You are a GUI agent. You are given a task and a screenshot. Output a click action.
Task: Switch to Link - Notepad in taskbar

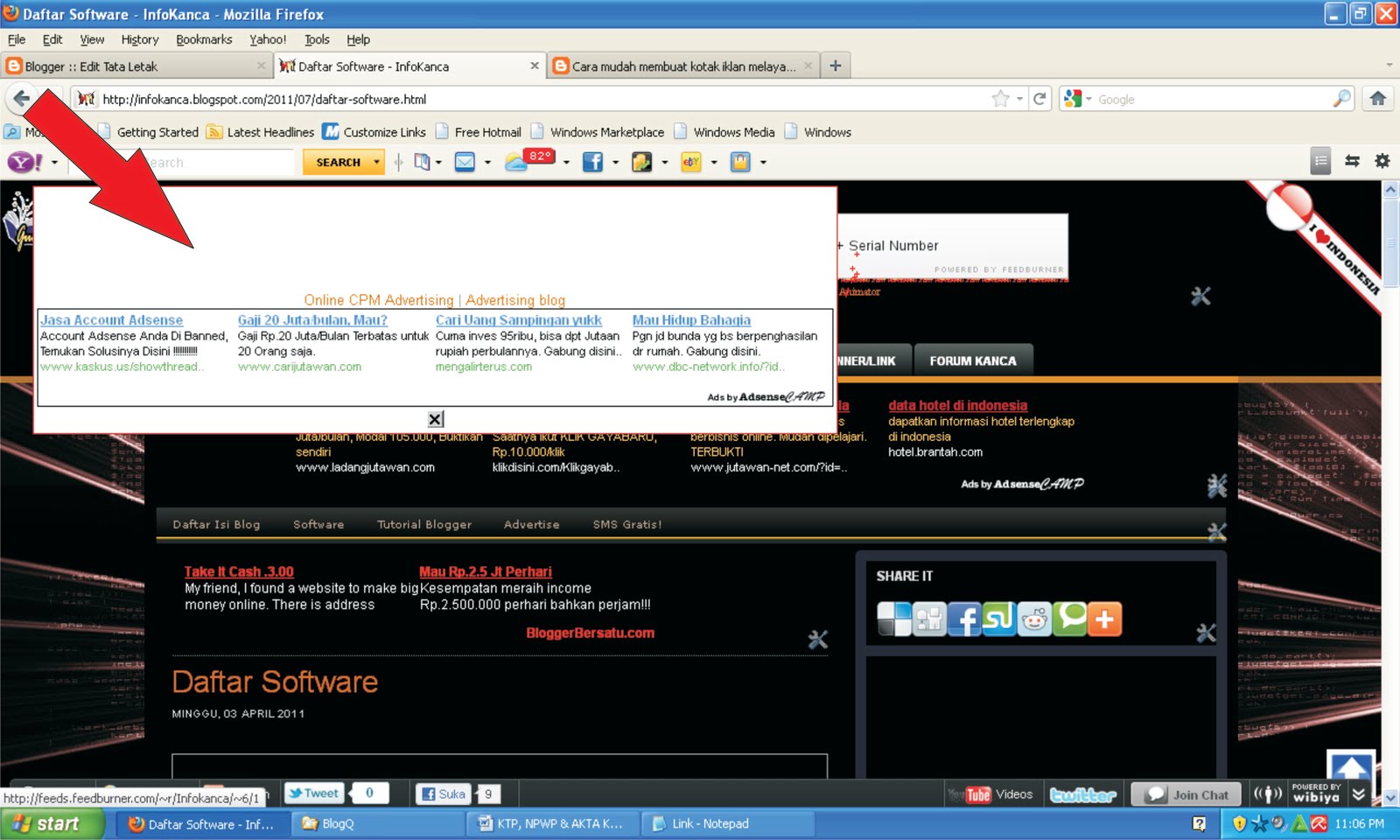[728, 823]
